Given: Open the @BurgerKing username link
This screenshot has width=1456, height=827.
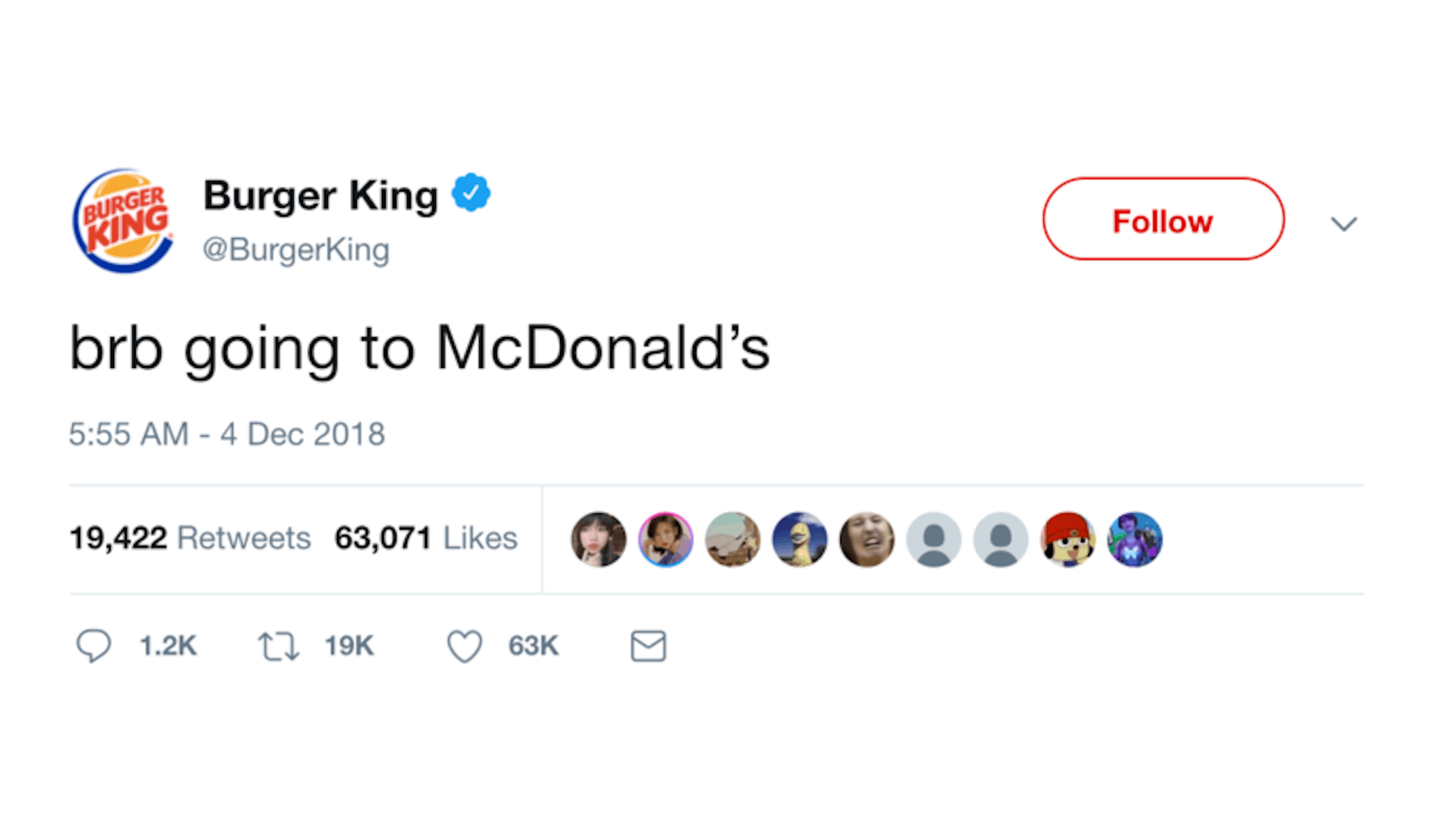Looking at the screenshot, I should [x=295, y=248].
